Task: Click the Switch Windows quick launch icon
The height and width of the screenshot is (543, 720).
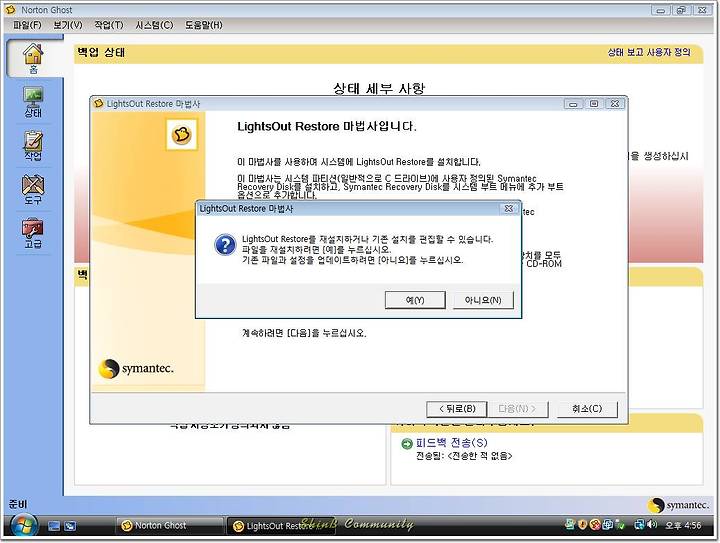Action: click(70, 526)
